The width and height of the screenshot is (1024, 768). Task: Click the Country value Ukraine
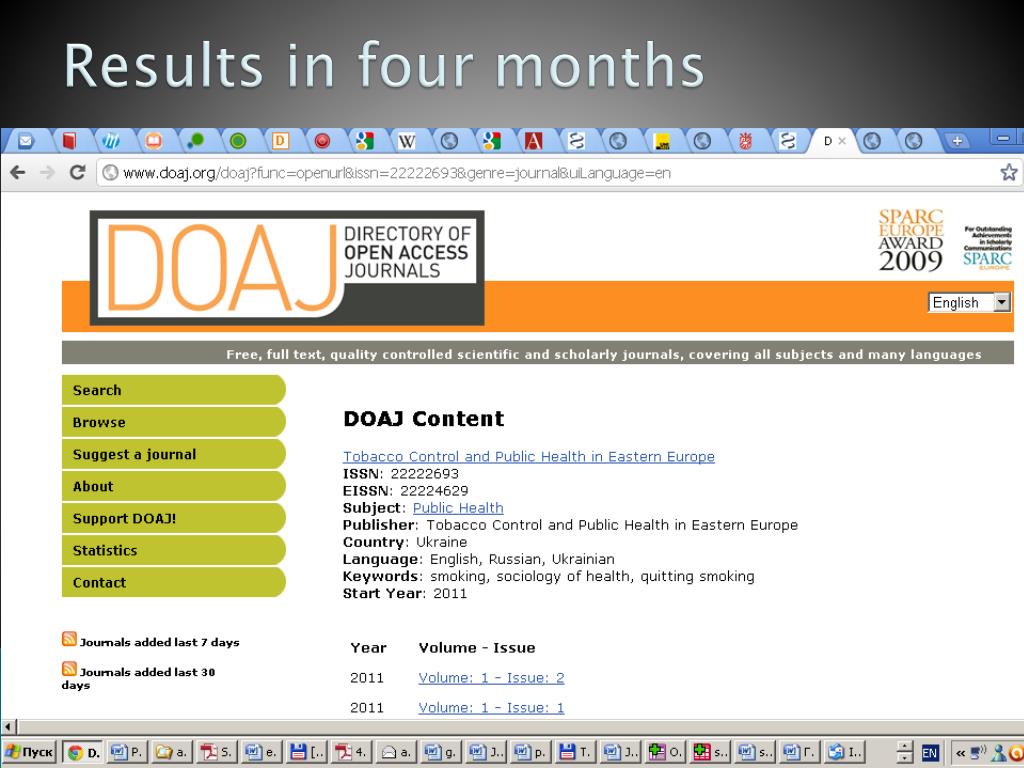pos(441,542)
